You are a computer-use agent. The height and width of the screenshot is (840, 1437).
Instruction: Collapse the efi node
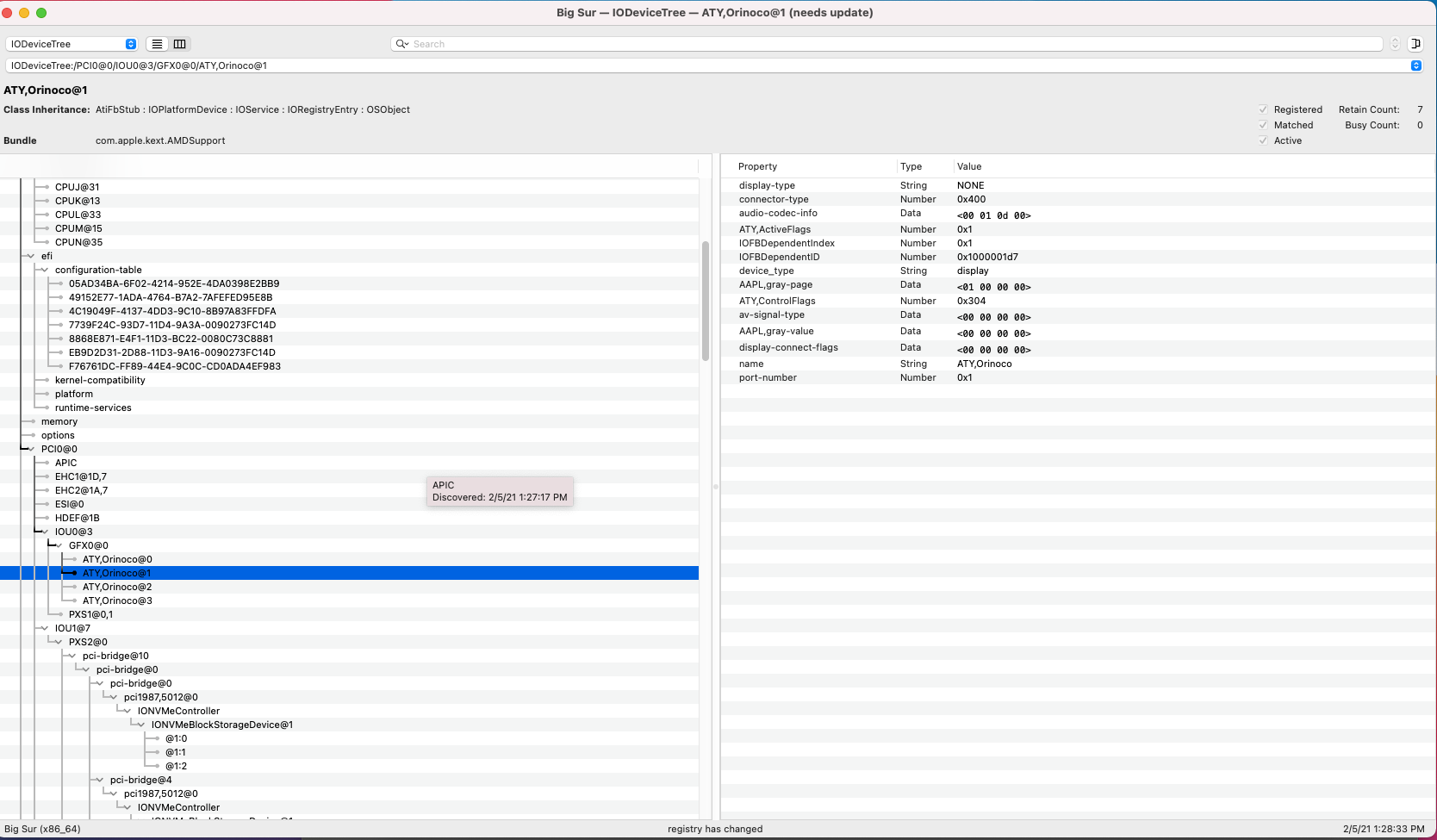[x=32, y=256]
